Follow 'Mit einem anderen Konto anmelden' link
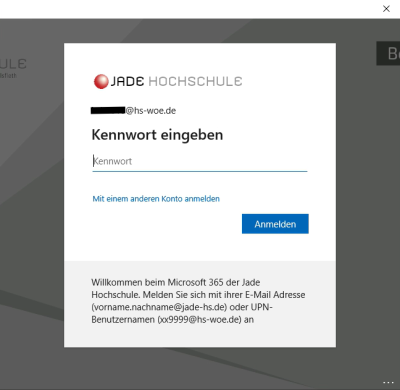Image resolution: width=400 pixels, height=390 pixels. (156, 199)
